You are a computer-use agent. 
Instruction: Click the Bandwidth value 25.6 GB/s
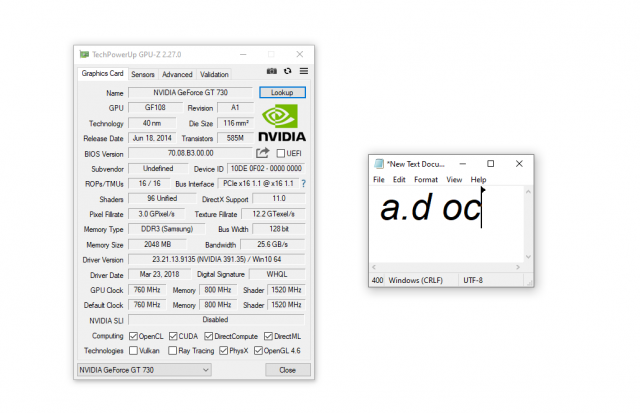[273, 244]
